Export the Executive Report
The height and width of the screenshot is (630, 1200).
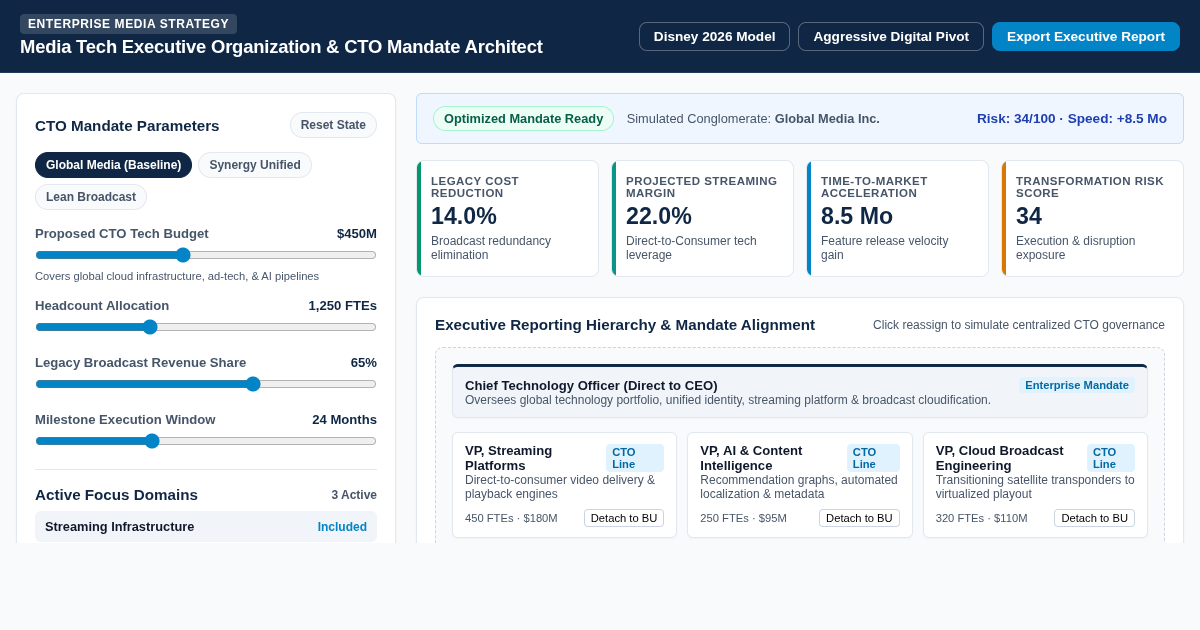(x=1086, y=36)
